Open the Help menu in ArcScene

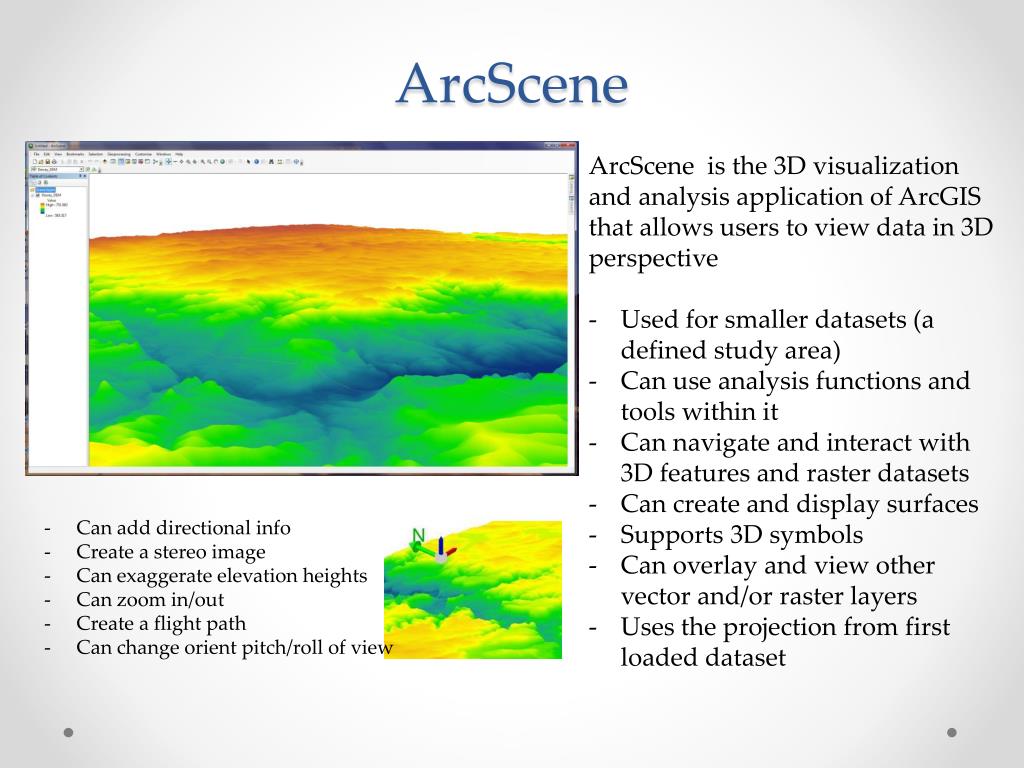click(179, 154)
